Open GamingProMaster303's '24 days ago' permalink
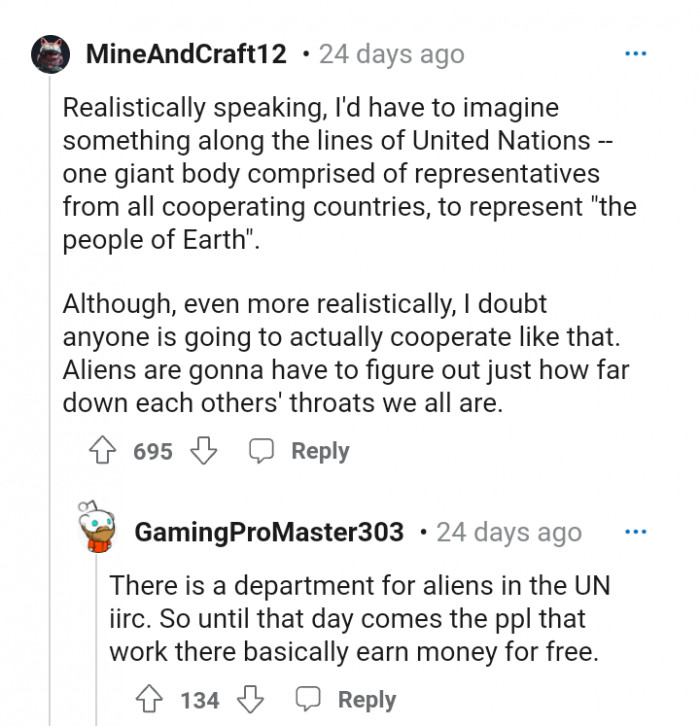Viewport: 700px width, 726px height. 508,532
